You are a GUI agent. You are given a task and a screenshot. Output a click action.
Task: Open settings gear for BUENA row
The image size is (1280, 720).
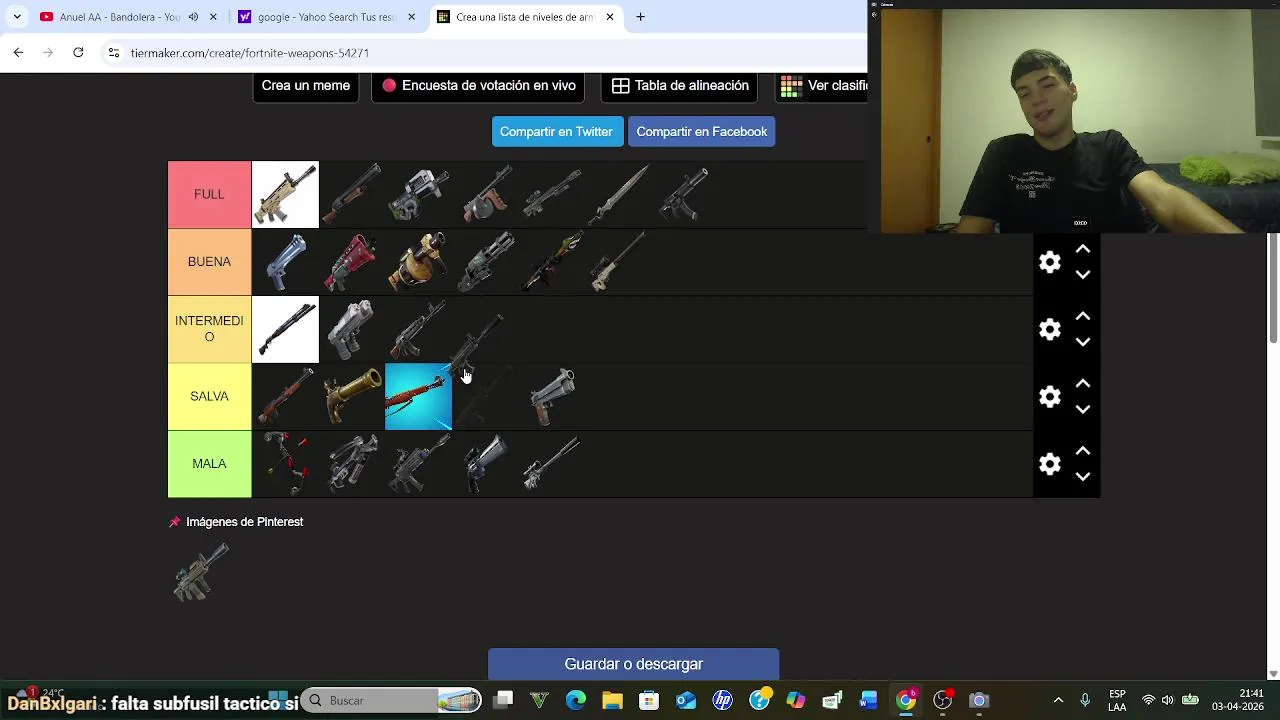[1049, 262]
